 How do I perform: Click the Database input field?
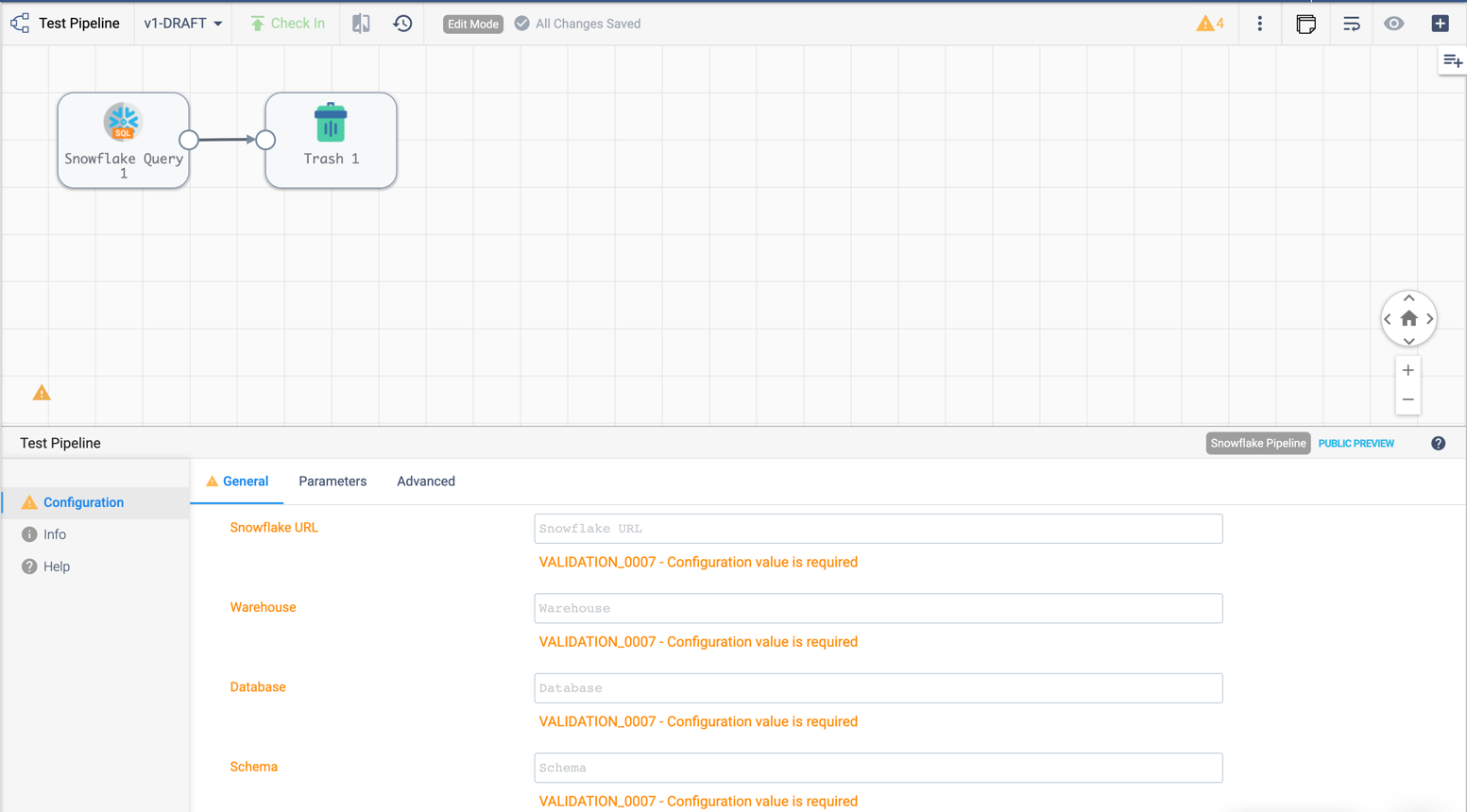coord(878,688)
